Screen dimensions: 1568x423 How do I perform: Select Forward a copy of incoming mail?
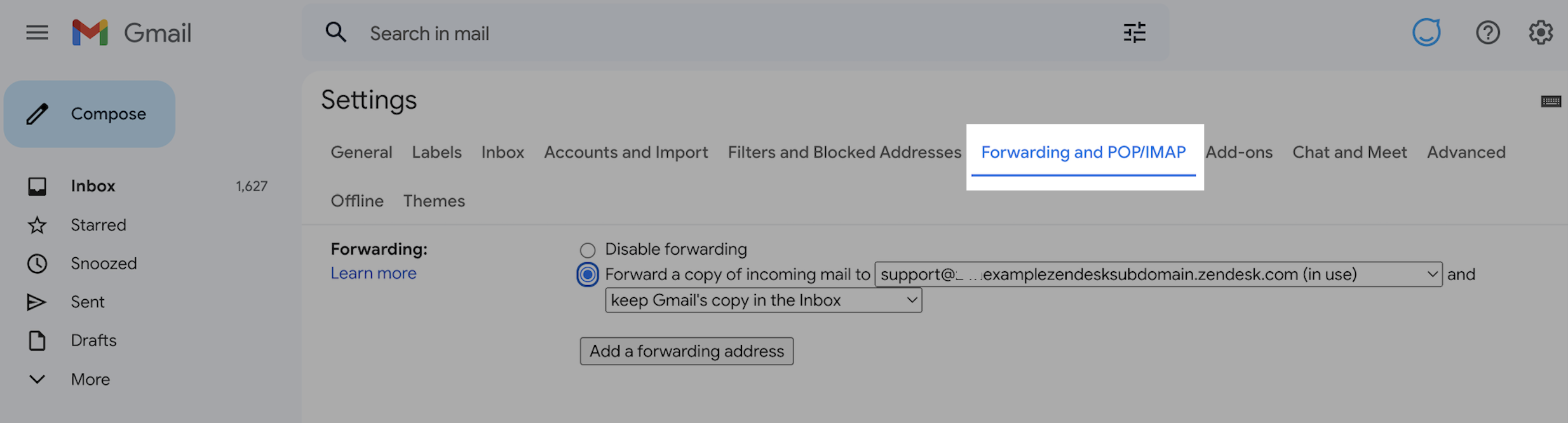pyautogui.click(x=587, y=274)
